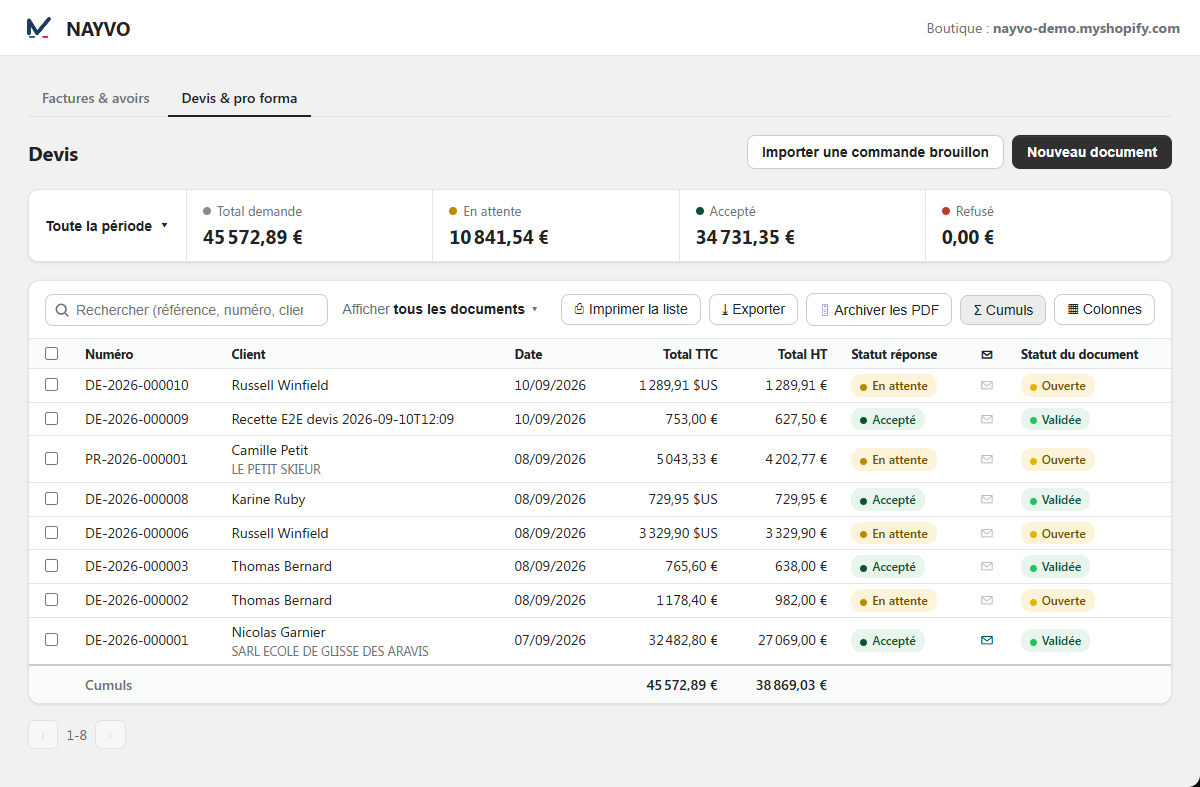This screenshot has height=787, width=1200.
Task: Toggle the Σ Cumuls button
Action: pos(1003,309)
